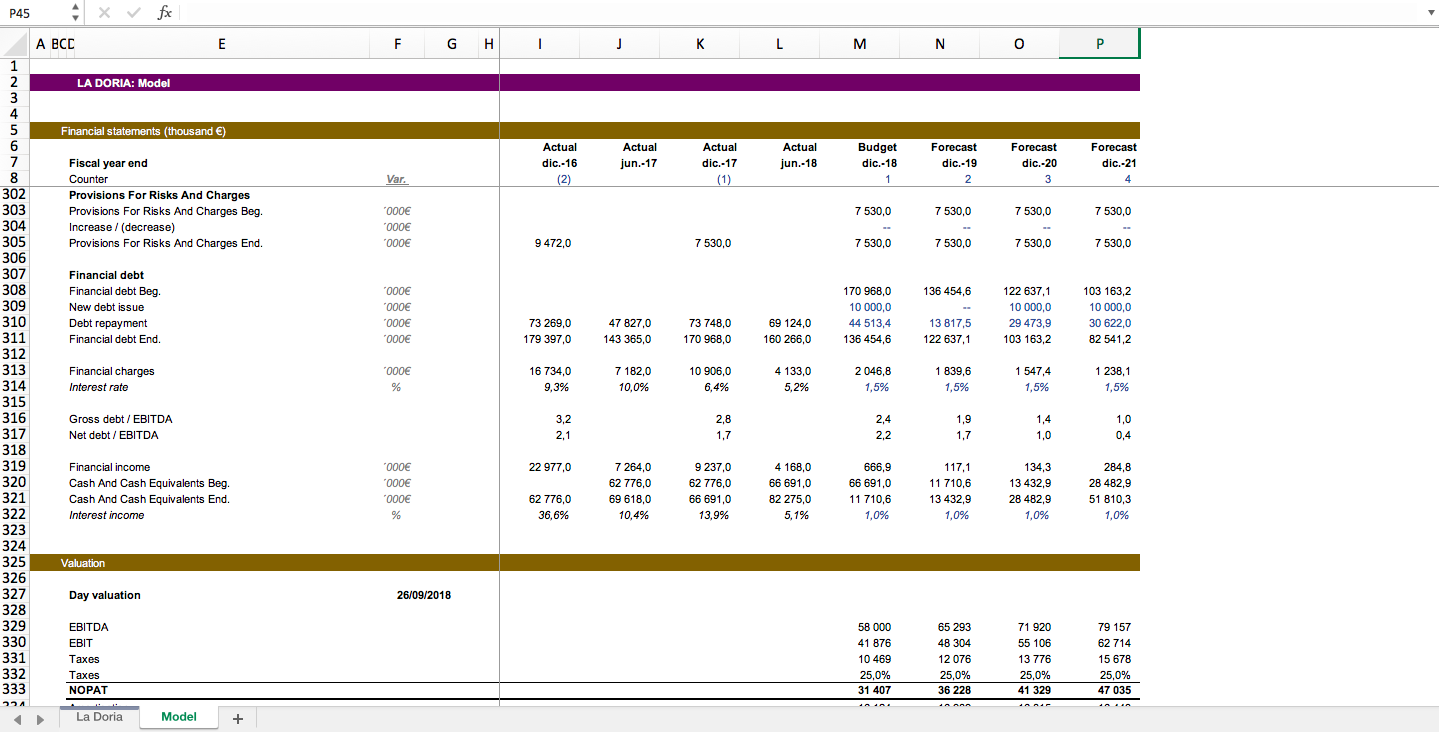
Task: Switch to the La Doria sheet tab
Action: tap(99, 717)
